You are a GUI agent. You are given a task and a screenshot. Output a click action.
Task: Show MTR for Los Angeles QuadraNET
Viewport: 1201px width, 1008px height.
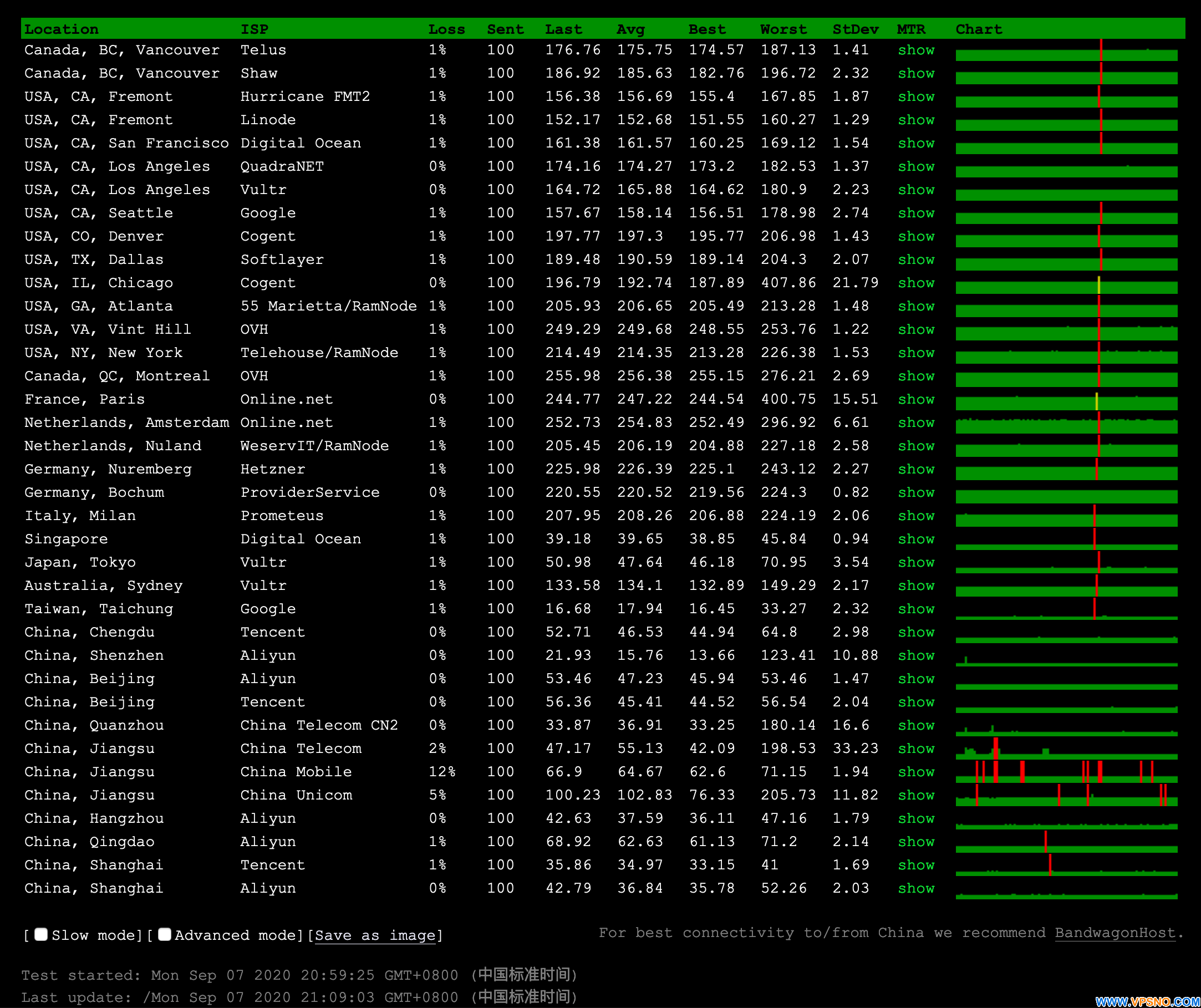coord(916,167)
